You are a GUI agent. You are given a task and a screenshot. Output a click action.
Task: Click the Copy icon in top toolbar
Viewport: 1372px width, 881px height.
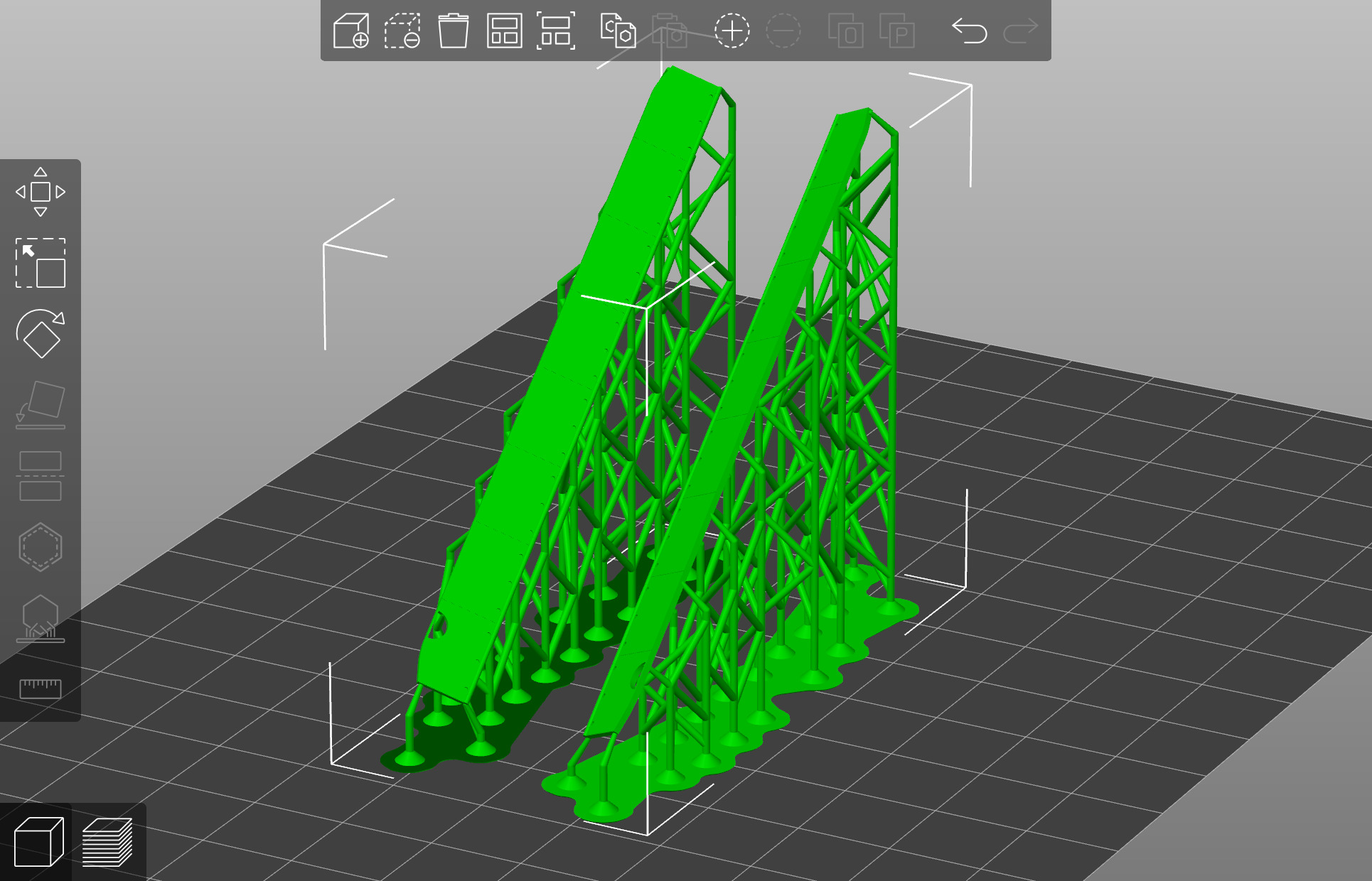(618, 31)
